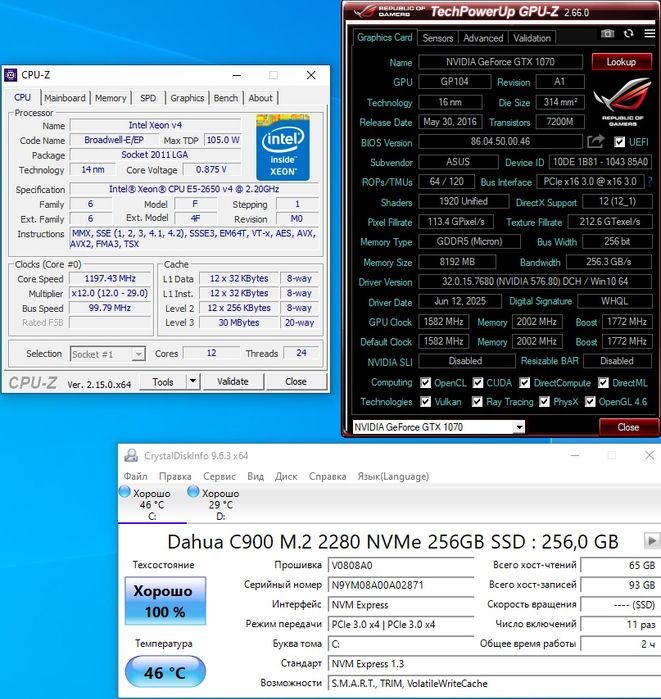
Task: Open the SPD tab in CPU-Z
Action: pos(148,98)
